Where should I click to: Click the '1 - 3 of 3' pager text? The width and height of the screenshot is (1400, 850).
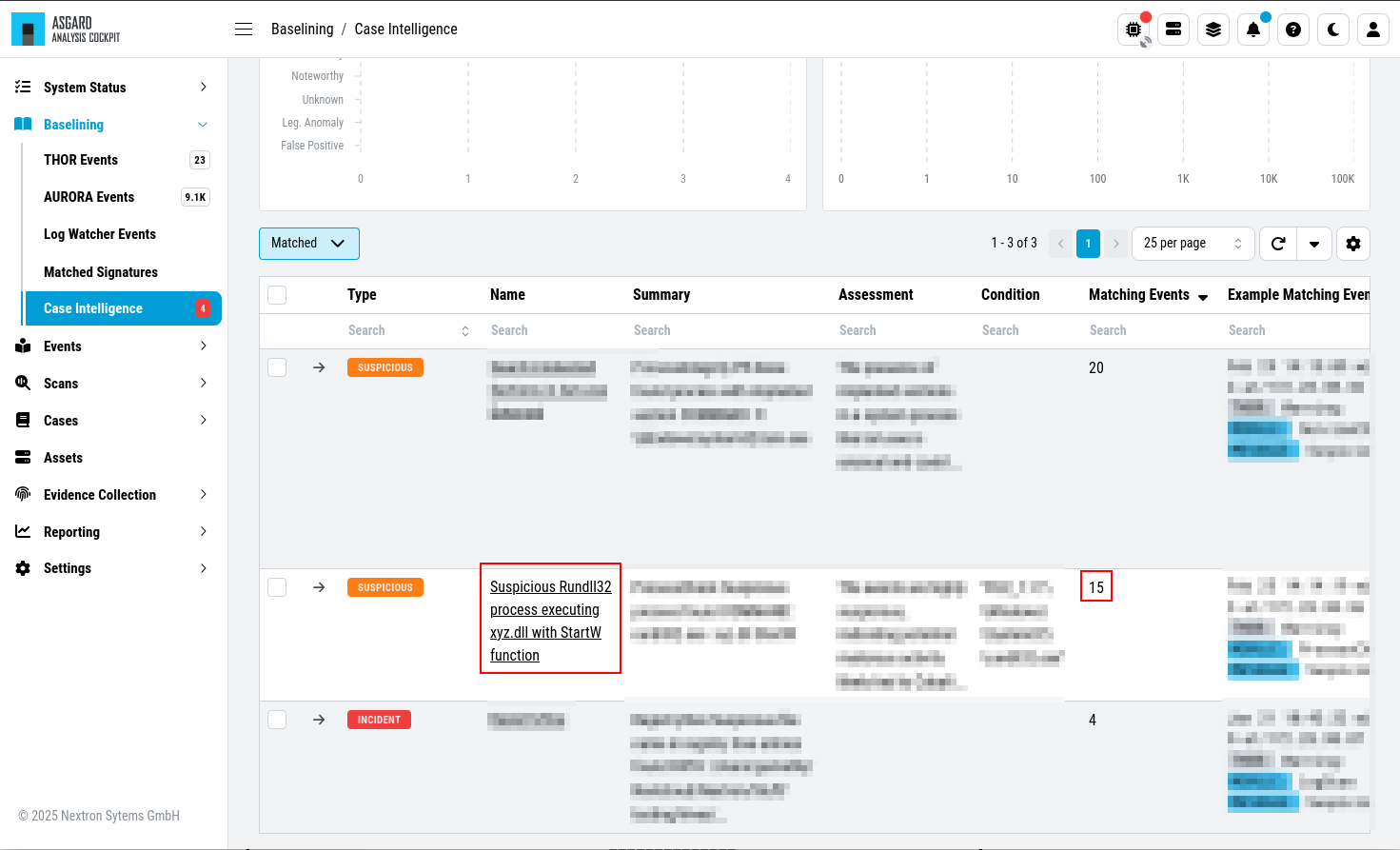point(1014,243)
